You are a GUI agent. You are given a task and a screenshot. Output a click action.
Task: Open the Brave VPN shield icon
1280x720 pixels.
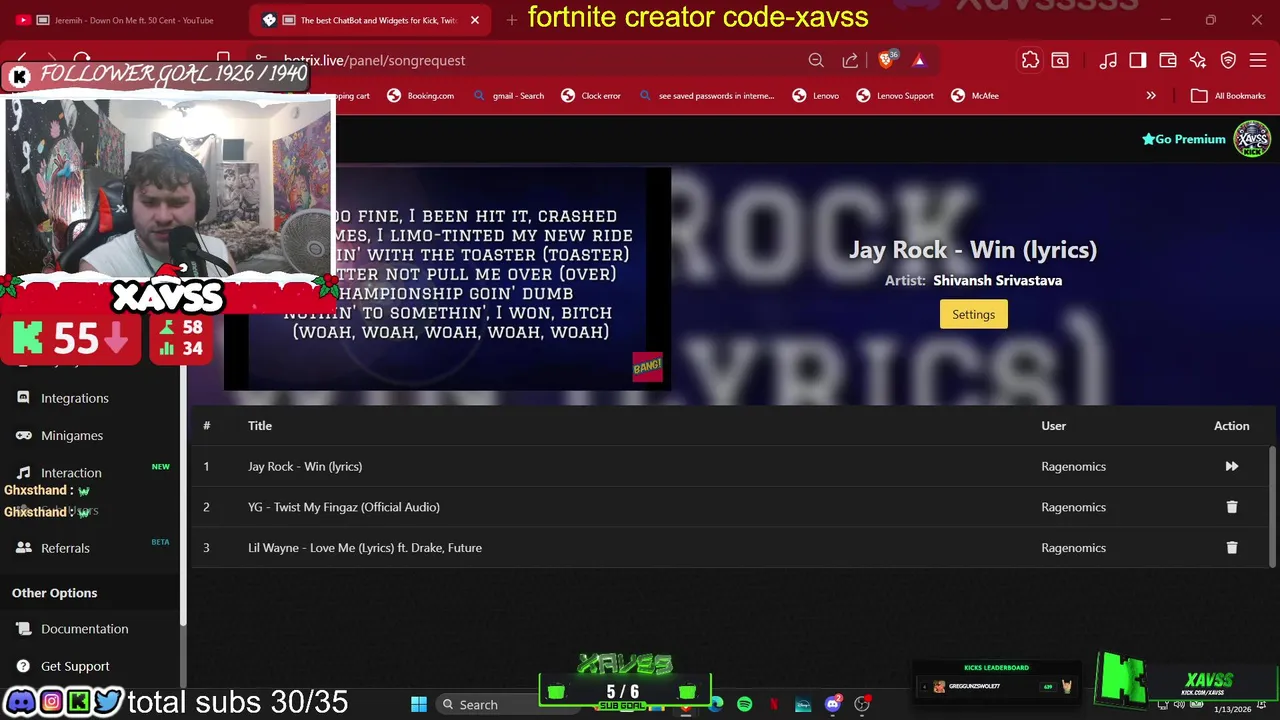[1228, 60]
